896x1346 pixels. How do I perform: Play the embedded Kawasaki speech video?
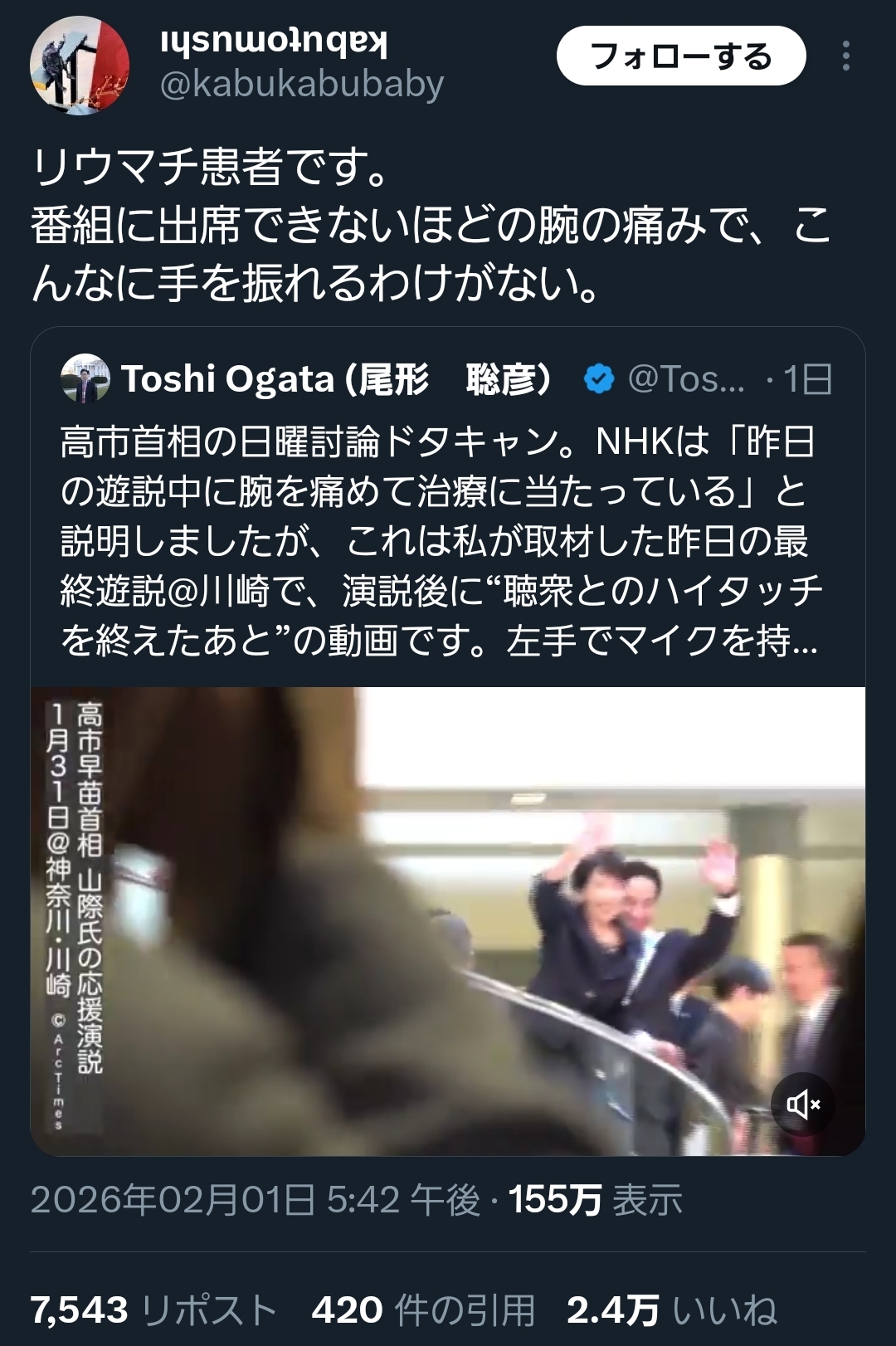[x=448, y=921]
